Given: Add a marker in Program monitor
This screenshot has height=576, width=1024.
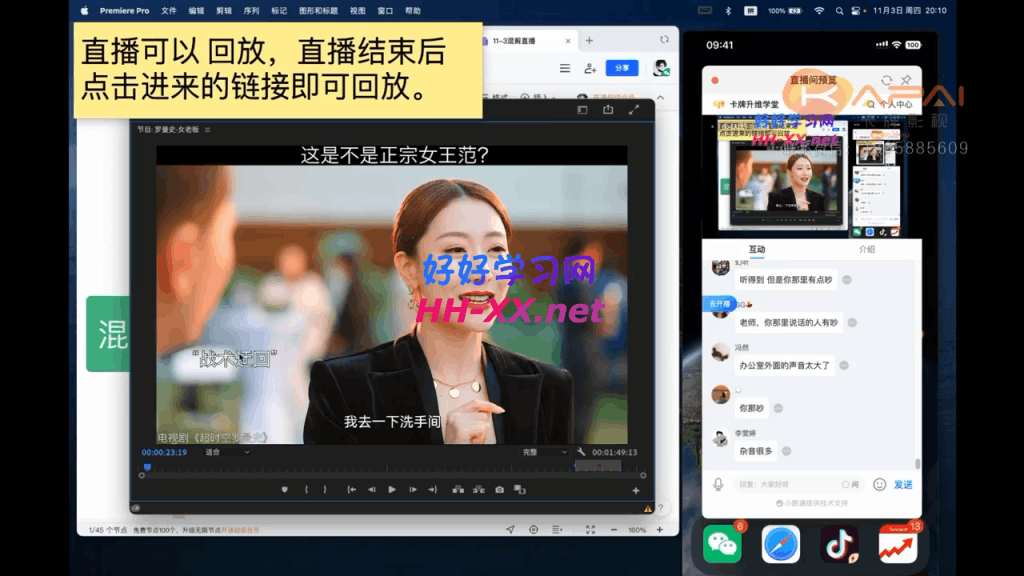Looking at the screenshot, I should pyautogui.click(x=284, y=490).
